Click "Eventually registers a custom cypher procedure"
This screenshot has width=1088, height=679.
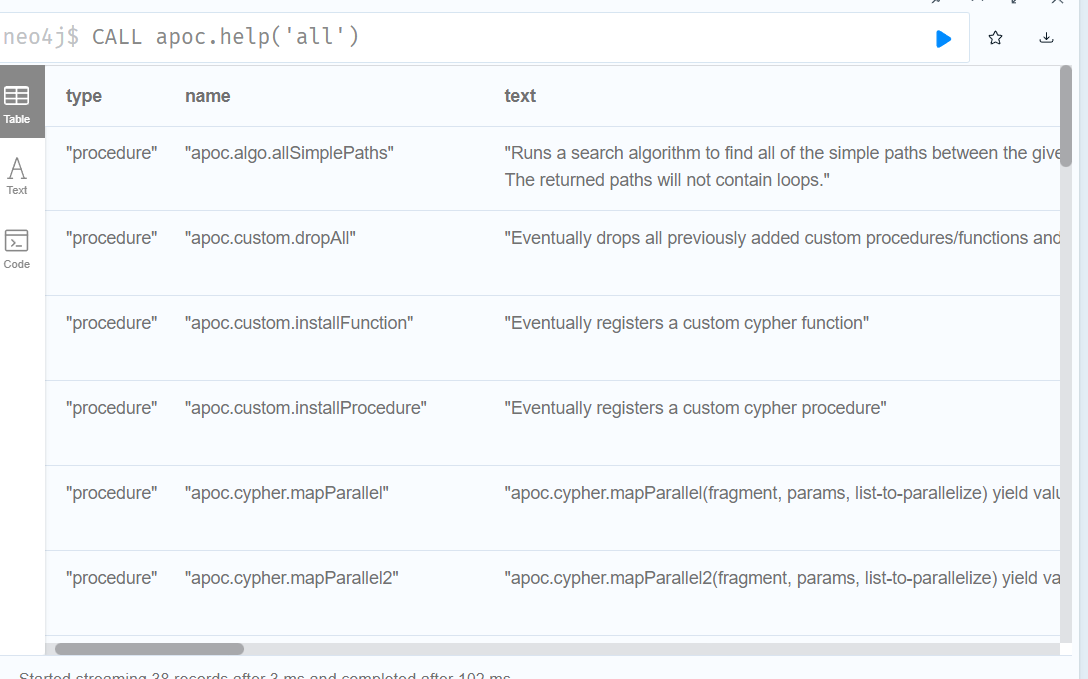click(695, 408)
